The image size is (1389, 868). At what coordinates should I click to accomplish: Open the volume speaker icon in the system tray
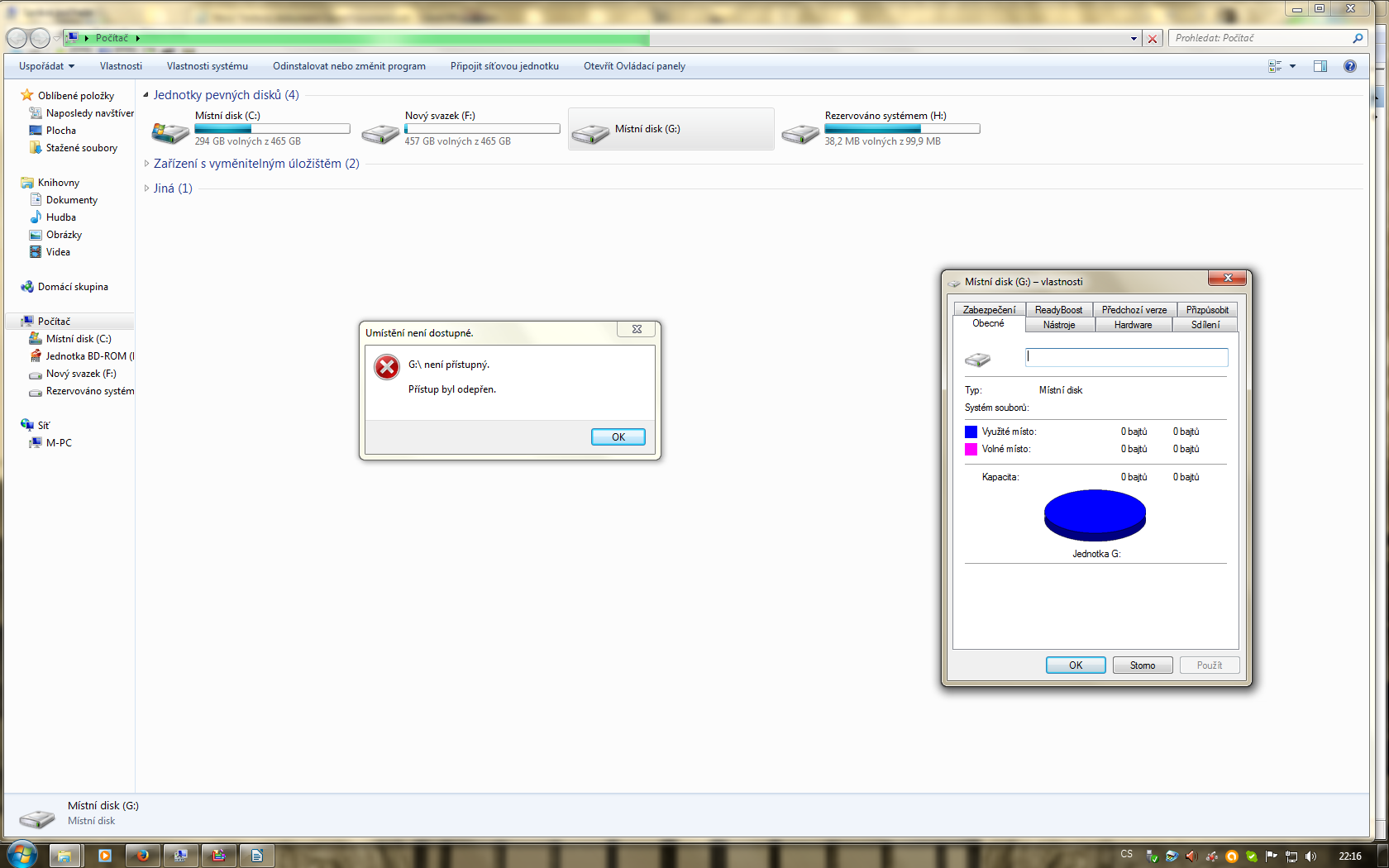(x=1310, y=856)
